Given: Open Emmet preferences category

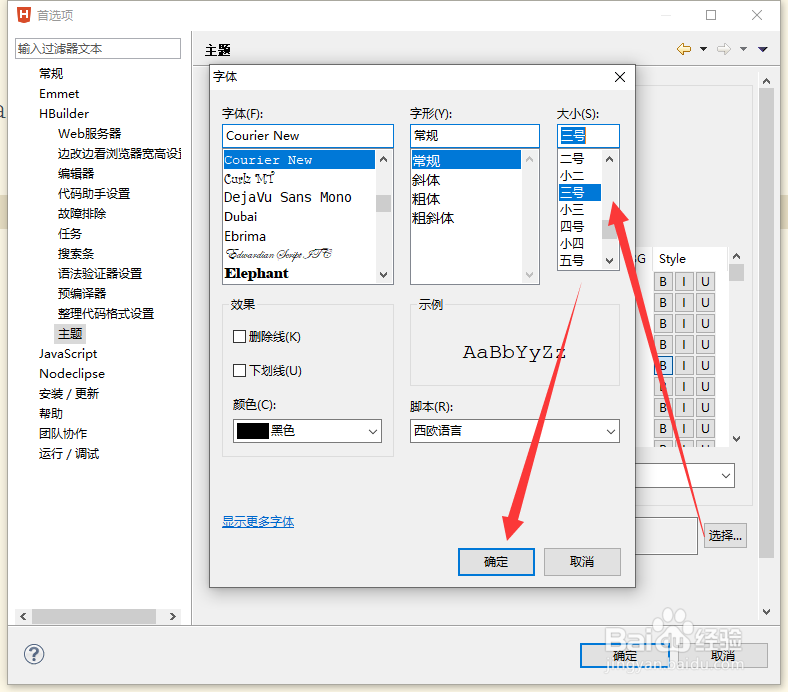Looking at the screenshot, I should pos(59,93).
